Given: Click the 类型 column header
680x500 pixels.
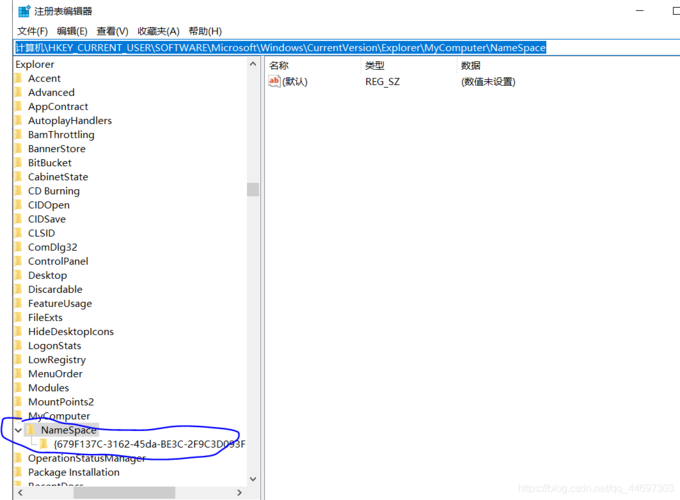Looking at the screenshot, I should (x=375, y=65).
